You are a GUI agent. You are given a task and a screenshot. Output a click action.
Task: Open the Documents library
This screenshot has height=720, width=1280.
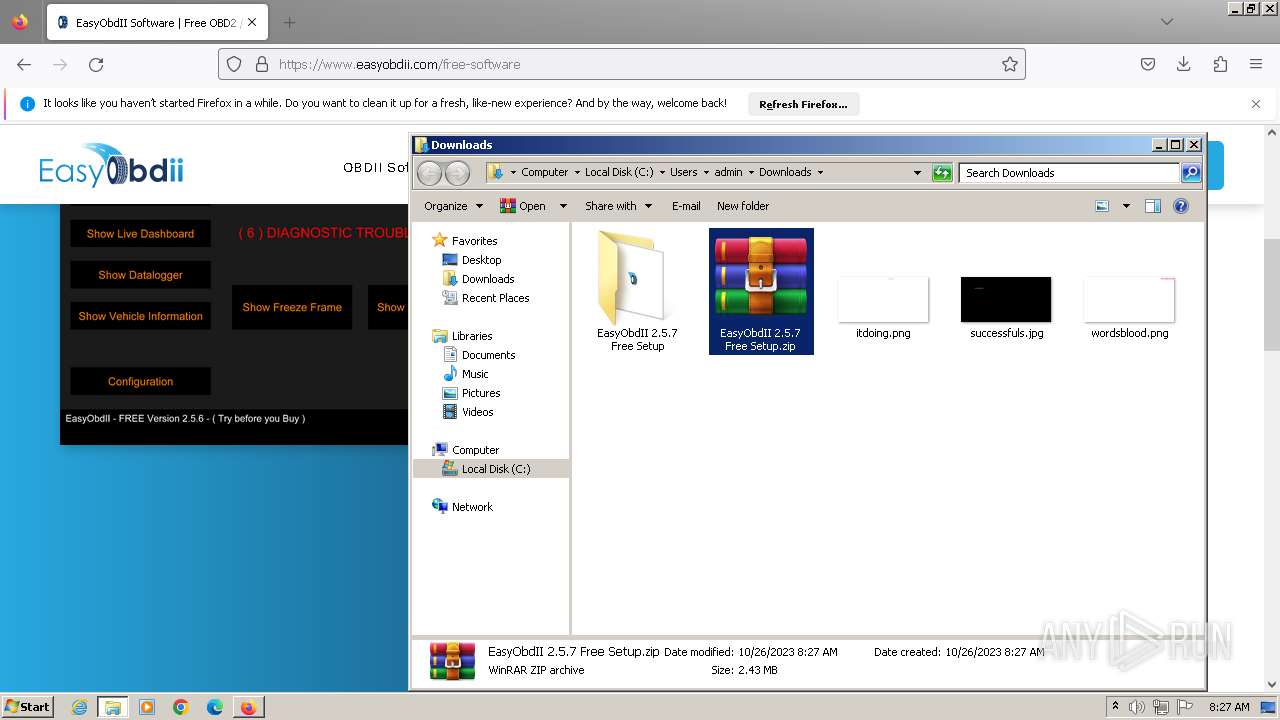click(x=488, y=355)
